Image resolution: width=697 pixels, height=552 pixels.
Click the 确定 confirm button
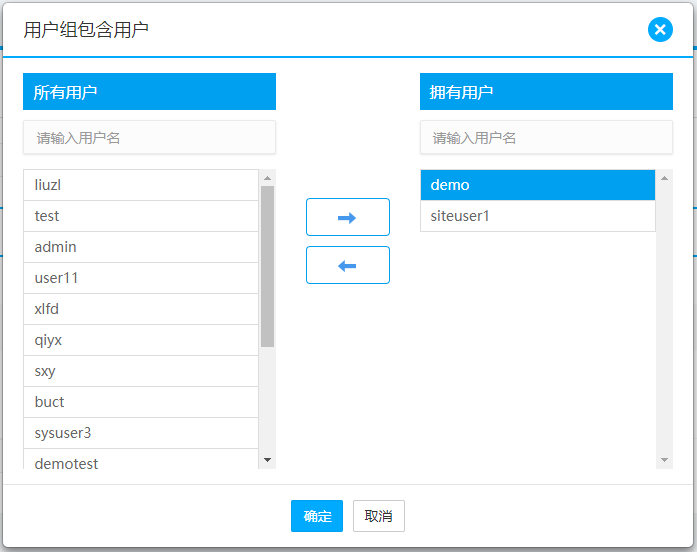(317, 516)
